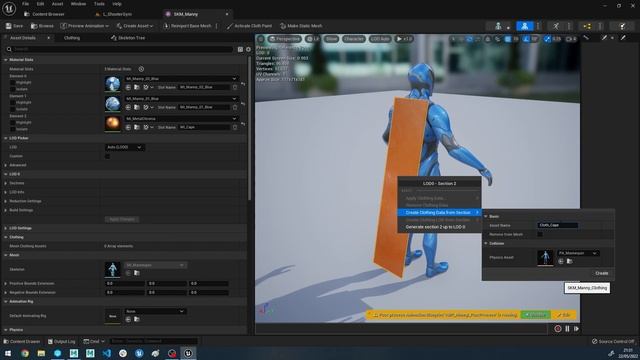Delete the Element 2 cape material slot
This screenshot has height=360, width=640.
[x=235, y=127]
